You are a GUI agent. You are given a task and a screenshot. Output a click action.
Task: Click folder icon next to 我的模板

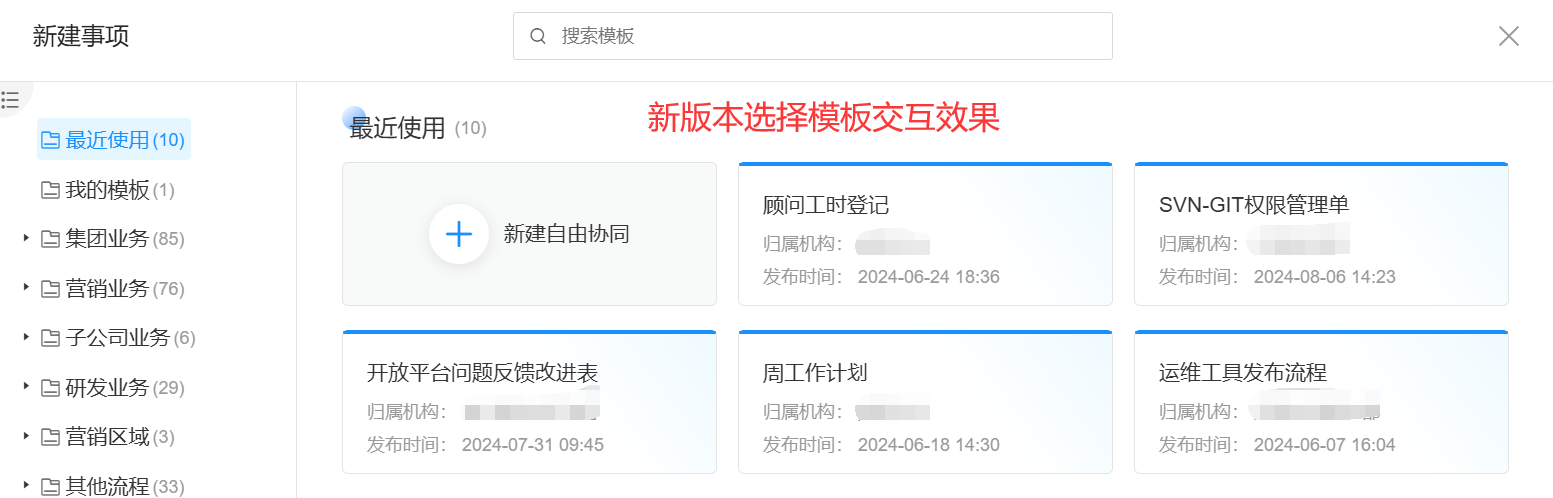click(x=50, y=190)
